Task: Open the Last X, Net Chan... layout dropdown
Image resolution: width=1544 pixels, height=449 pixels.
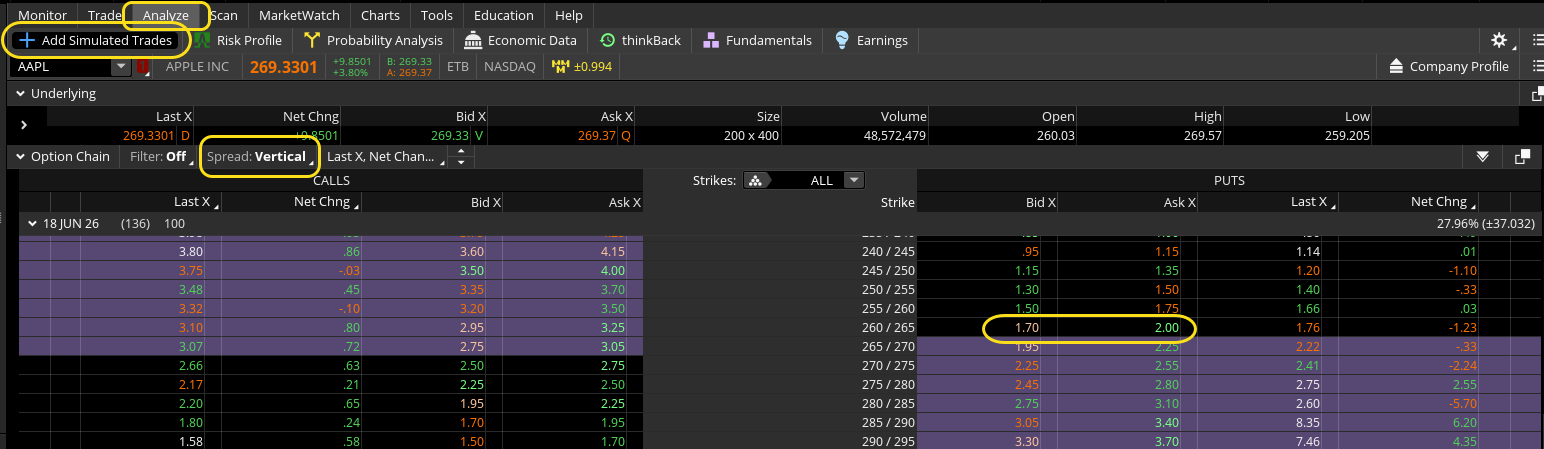Action: coord(384,157)
